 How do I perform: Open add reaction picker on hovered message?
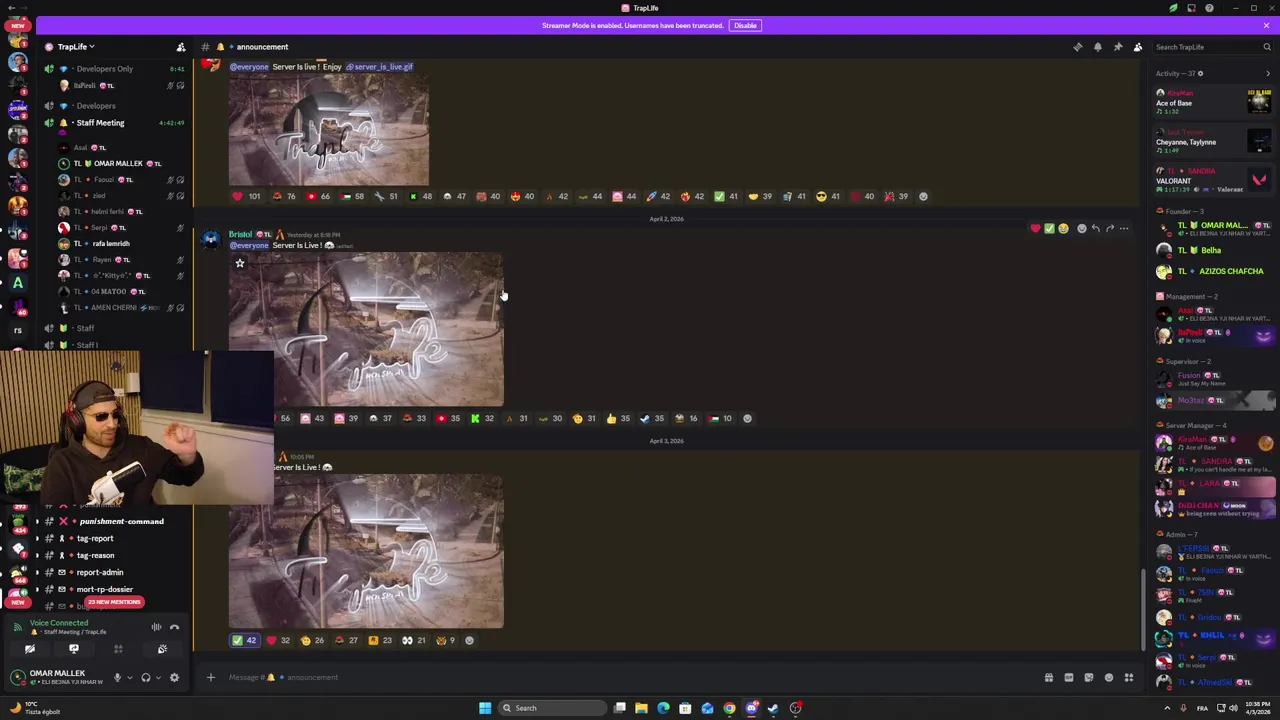[x=1081, y=229]
